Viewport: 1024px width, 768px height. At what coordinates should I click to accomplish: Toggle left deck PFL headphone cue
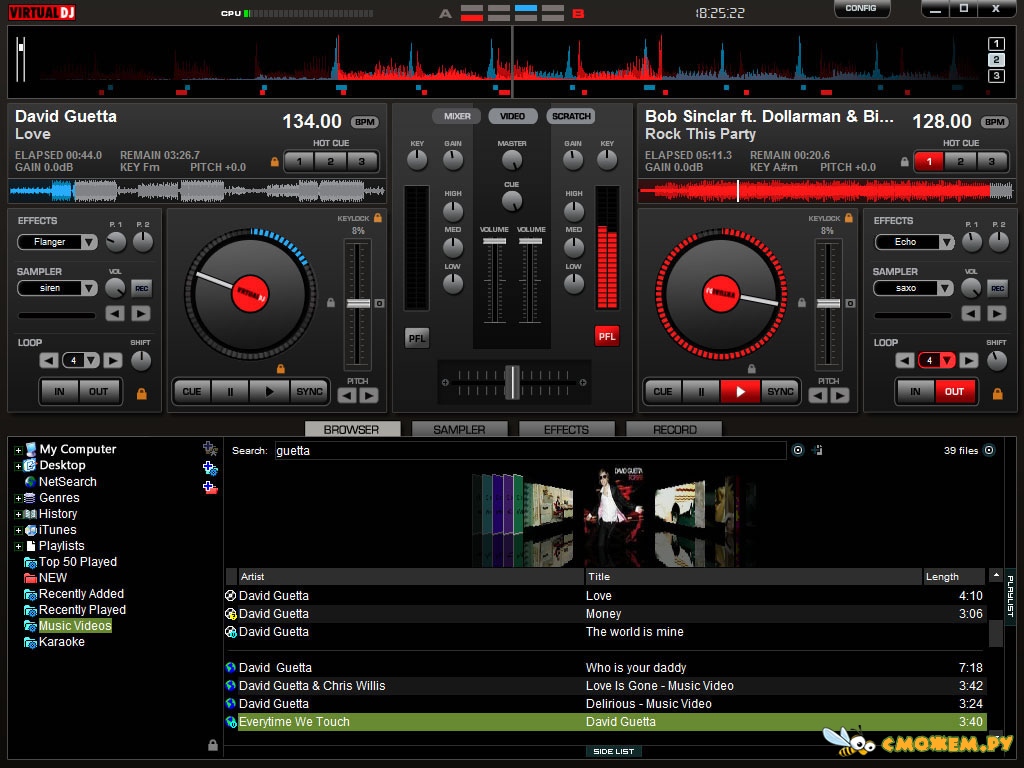tap(417, 338)
